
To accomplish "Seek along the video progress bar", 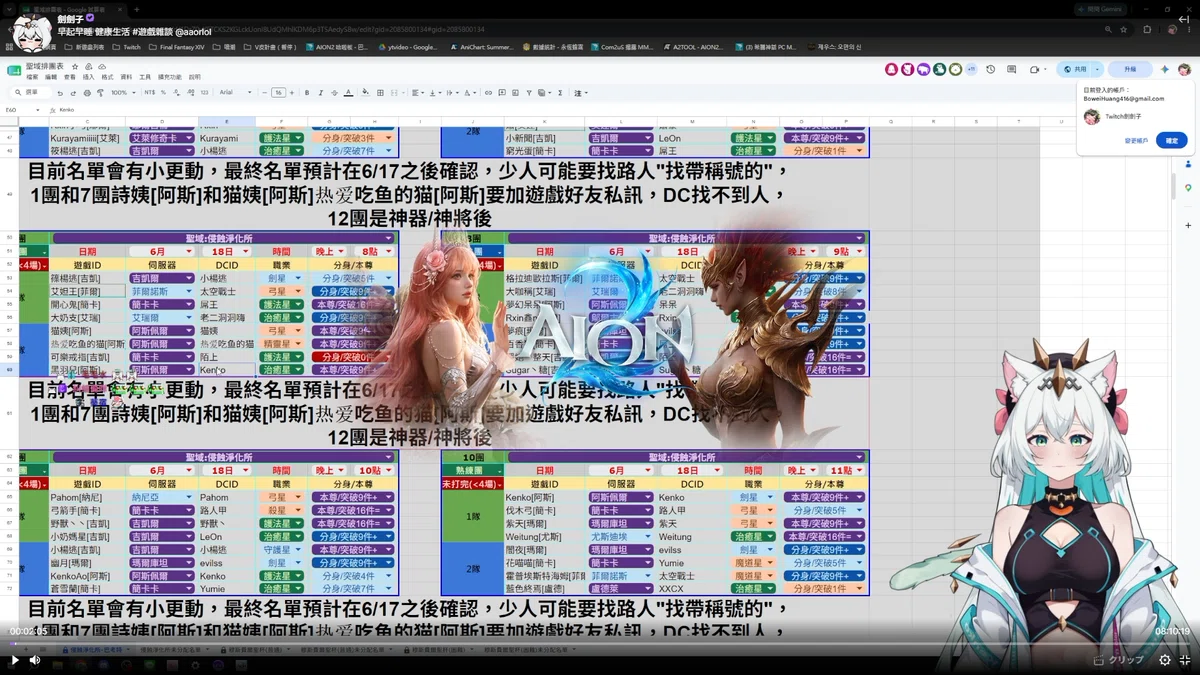I will click(x=600, y=643).
